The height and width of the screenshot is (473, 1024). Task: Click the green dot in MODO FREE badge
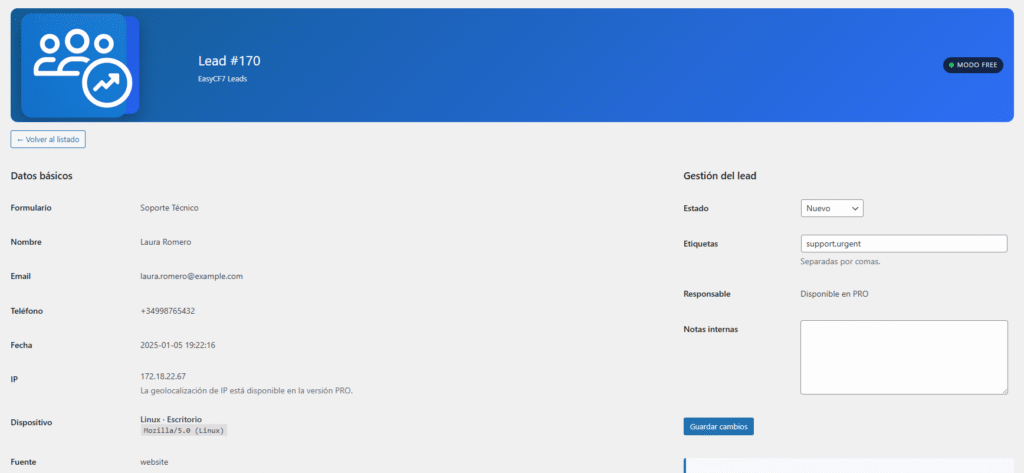(x=951, y=65)
